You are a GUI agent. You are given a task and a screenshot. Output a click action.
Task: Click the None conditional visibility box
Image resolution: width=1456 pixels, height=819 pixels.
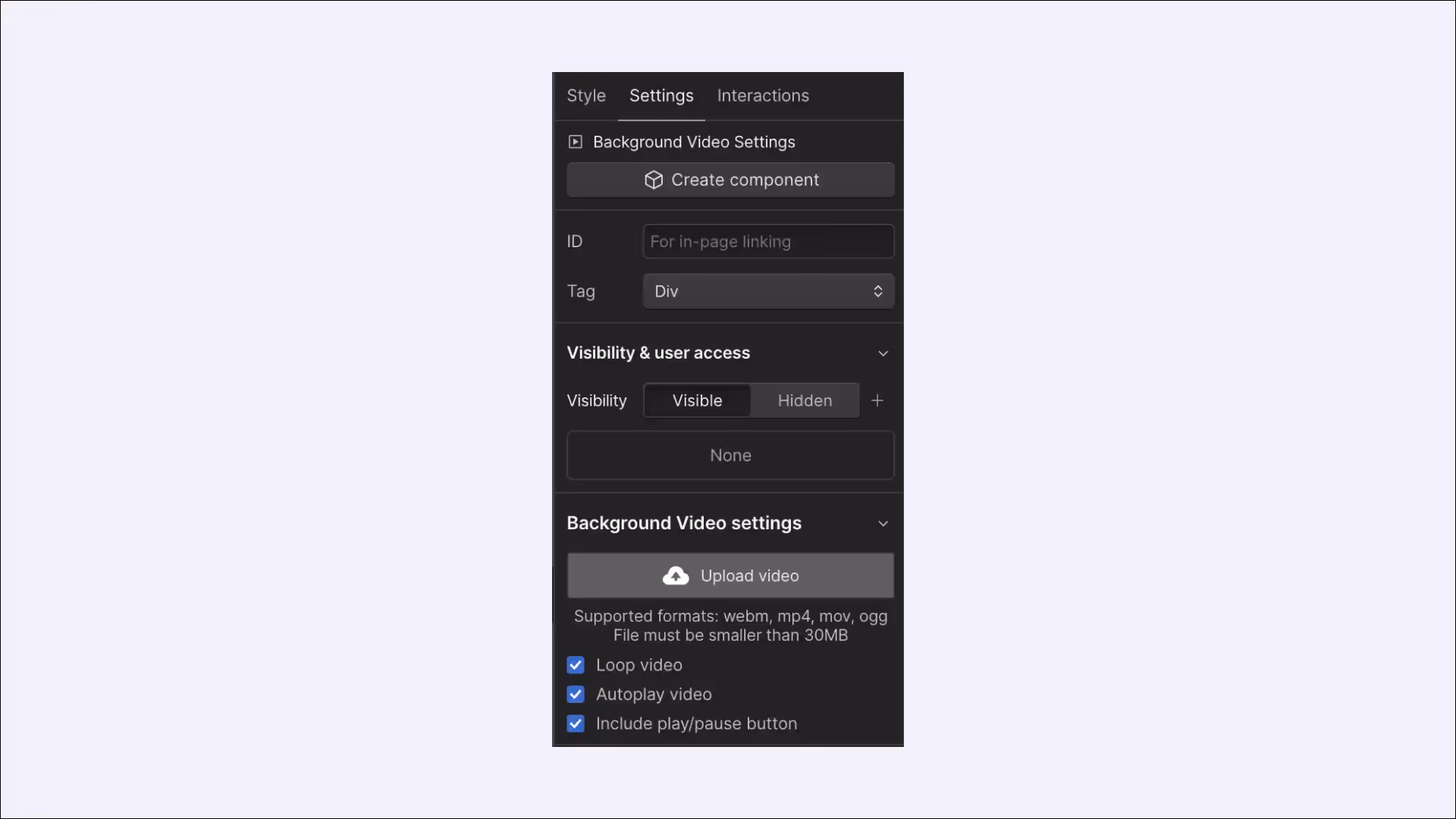coord(730,455)
